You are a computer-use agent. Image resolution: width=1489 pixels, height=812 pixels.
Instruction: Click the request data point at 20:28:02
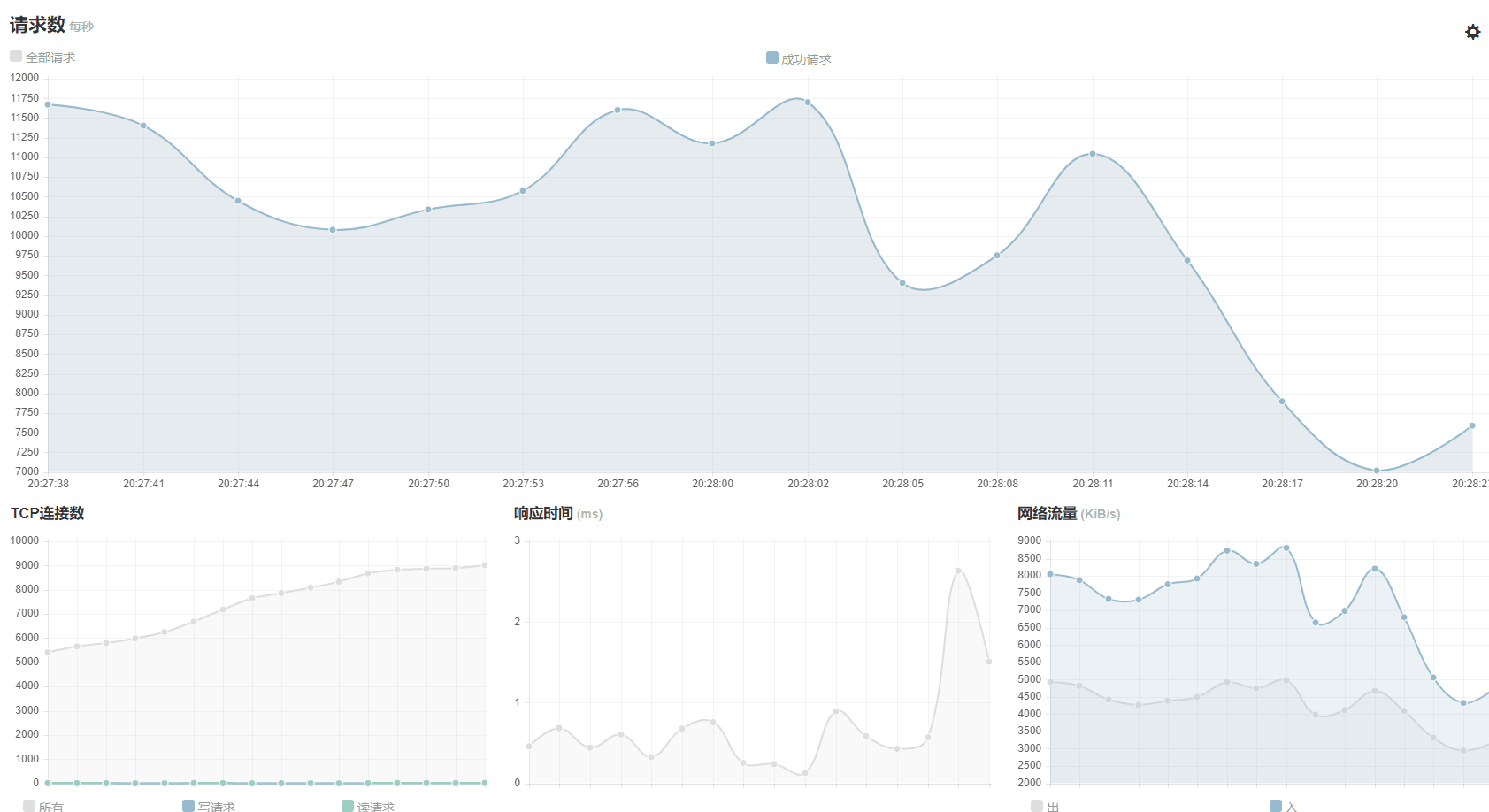point(808,103)
